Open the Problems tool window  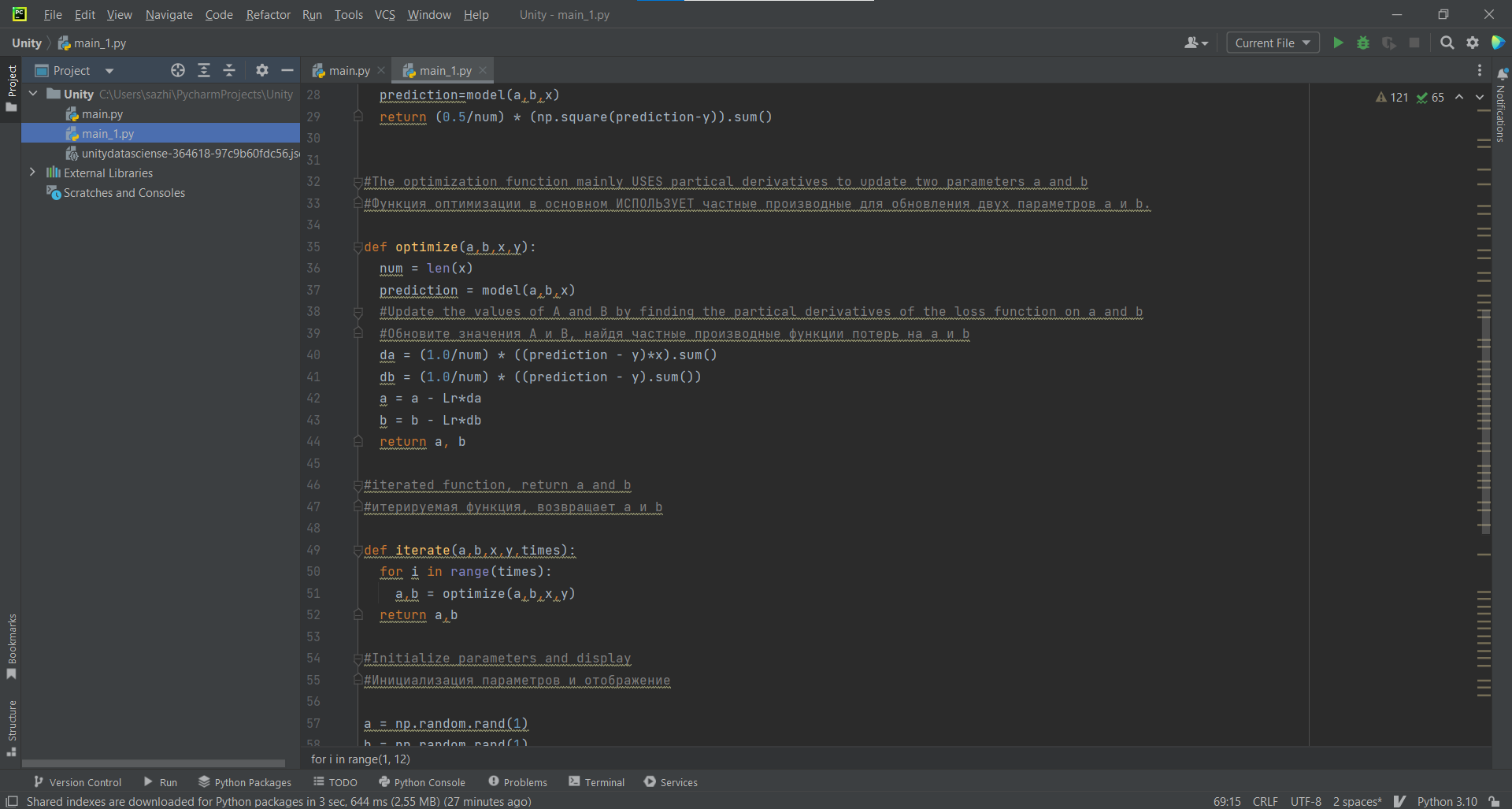click(517, 781)
